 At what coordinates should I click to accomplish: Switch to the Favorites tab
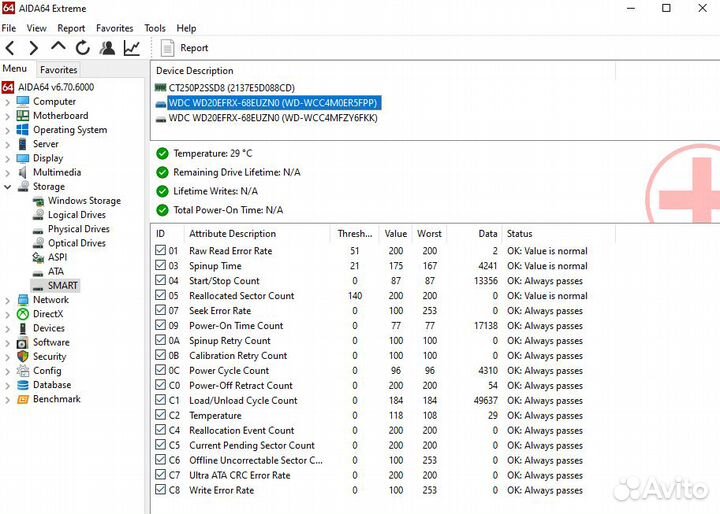pos(58,70)
